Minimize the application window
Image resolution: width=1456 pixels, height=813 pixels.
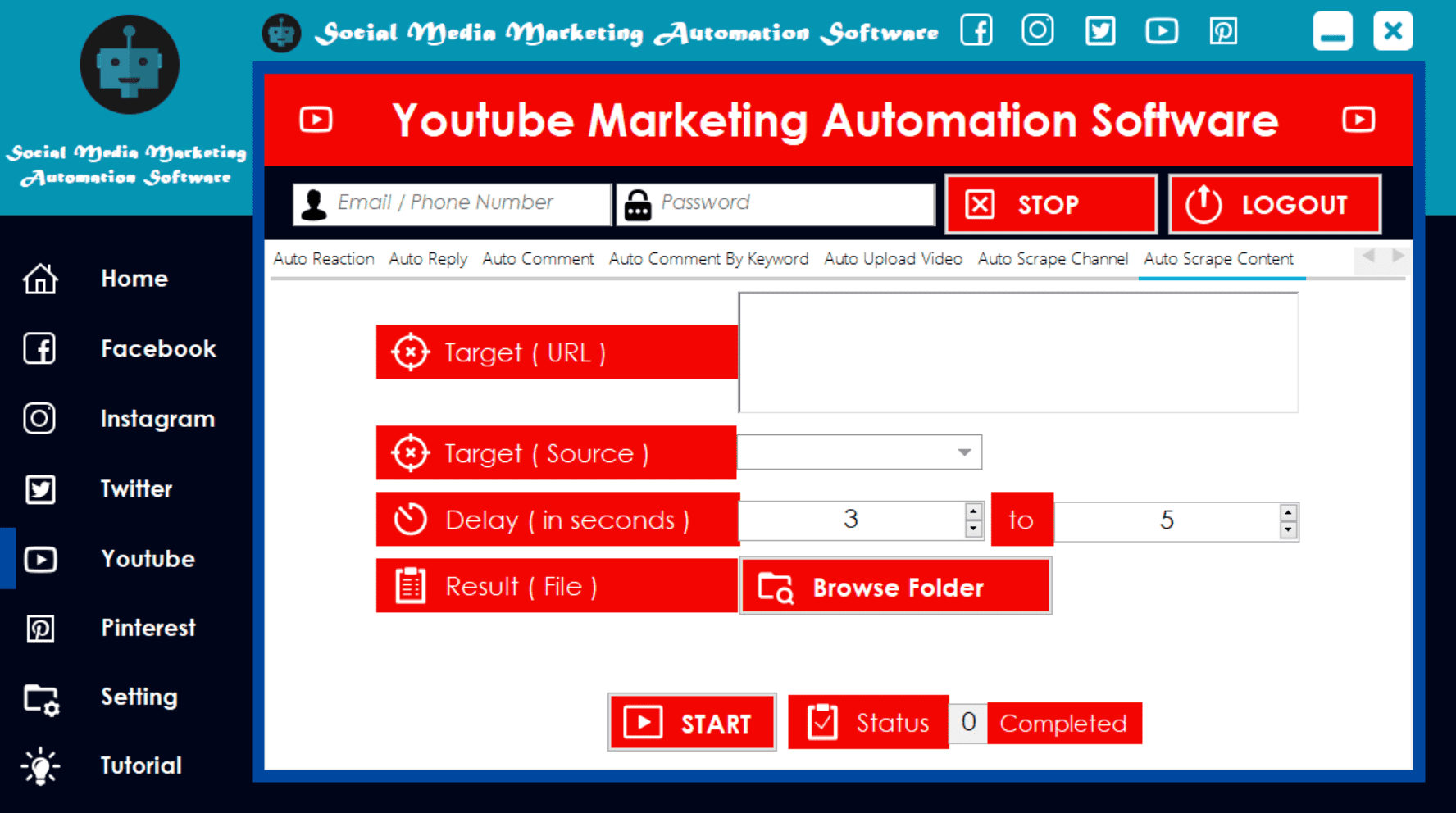[1332, 31]
